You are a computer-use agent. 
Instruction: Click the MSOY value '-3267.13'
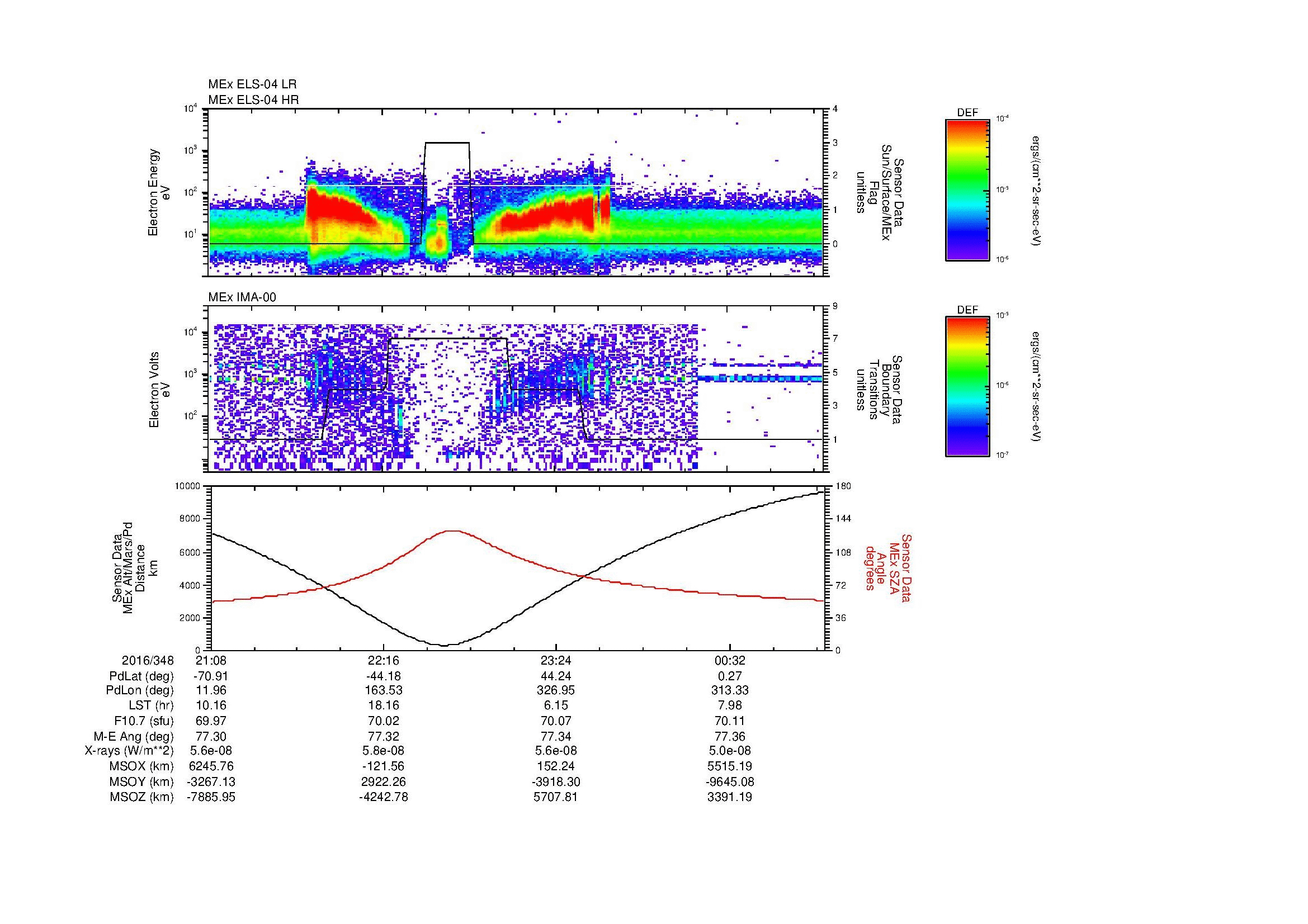[211, 781]
